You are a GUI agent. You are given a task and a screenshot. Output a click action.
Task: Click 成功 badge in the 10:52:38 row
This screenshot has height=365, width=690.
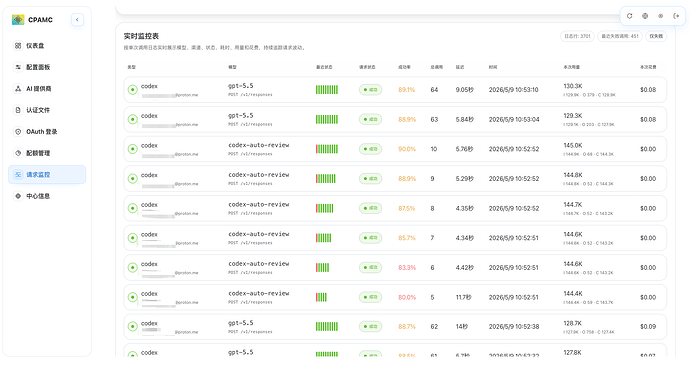click(371, 327)
